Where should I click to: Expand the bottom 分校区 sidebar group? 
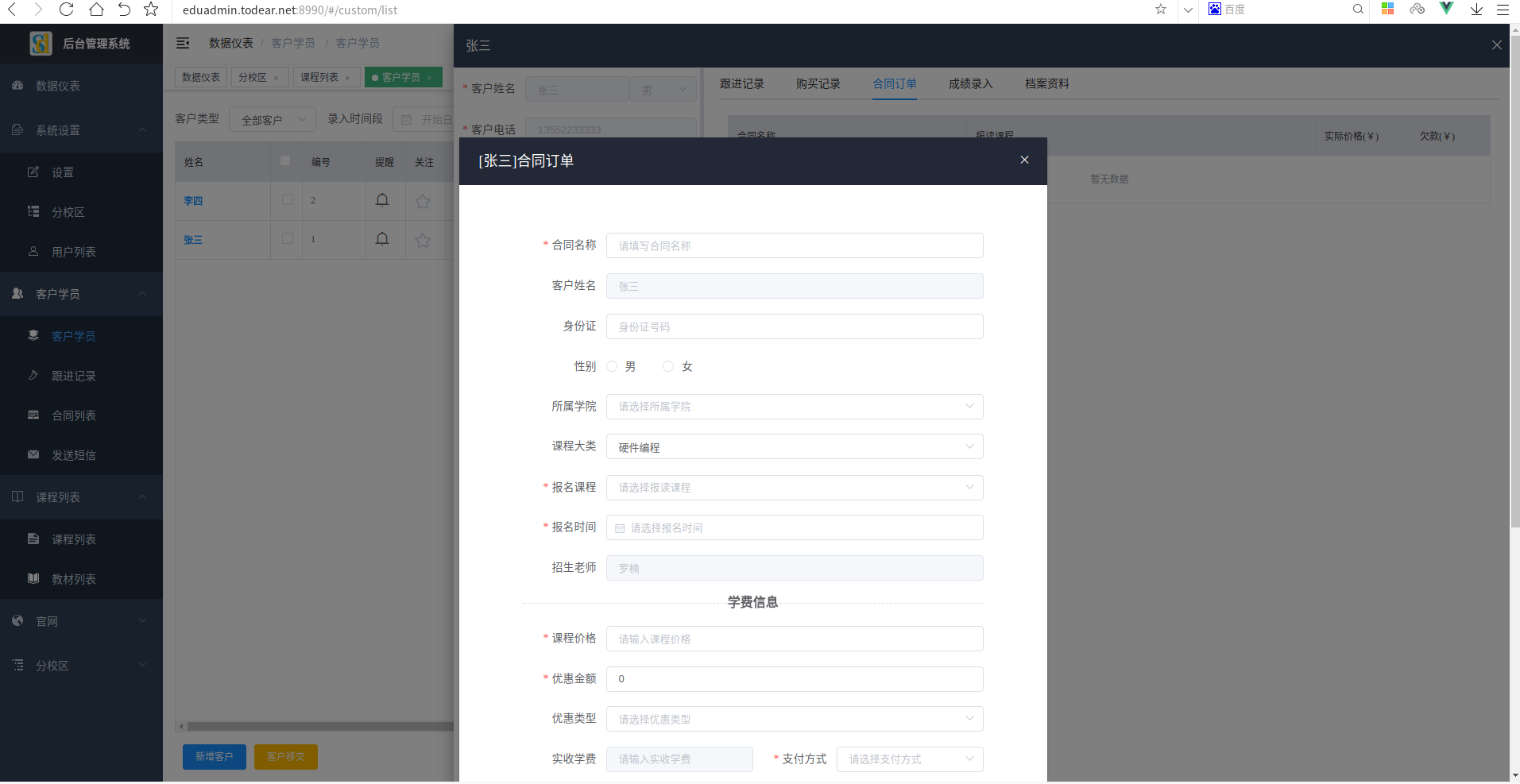pyautogui.click(x=81, y=666)
